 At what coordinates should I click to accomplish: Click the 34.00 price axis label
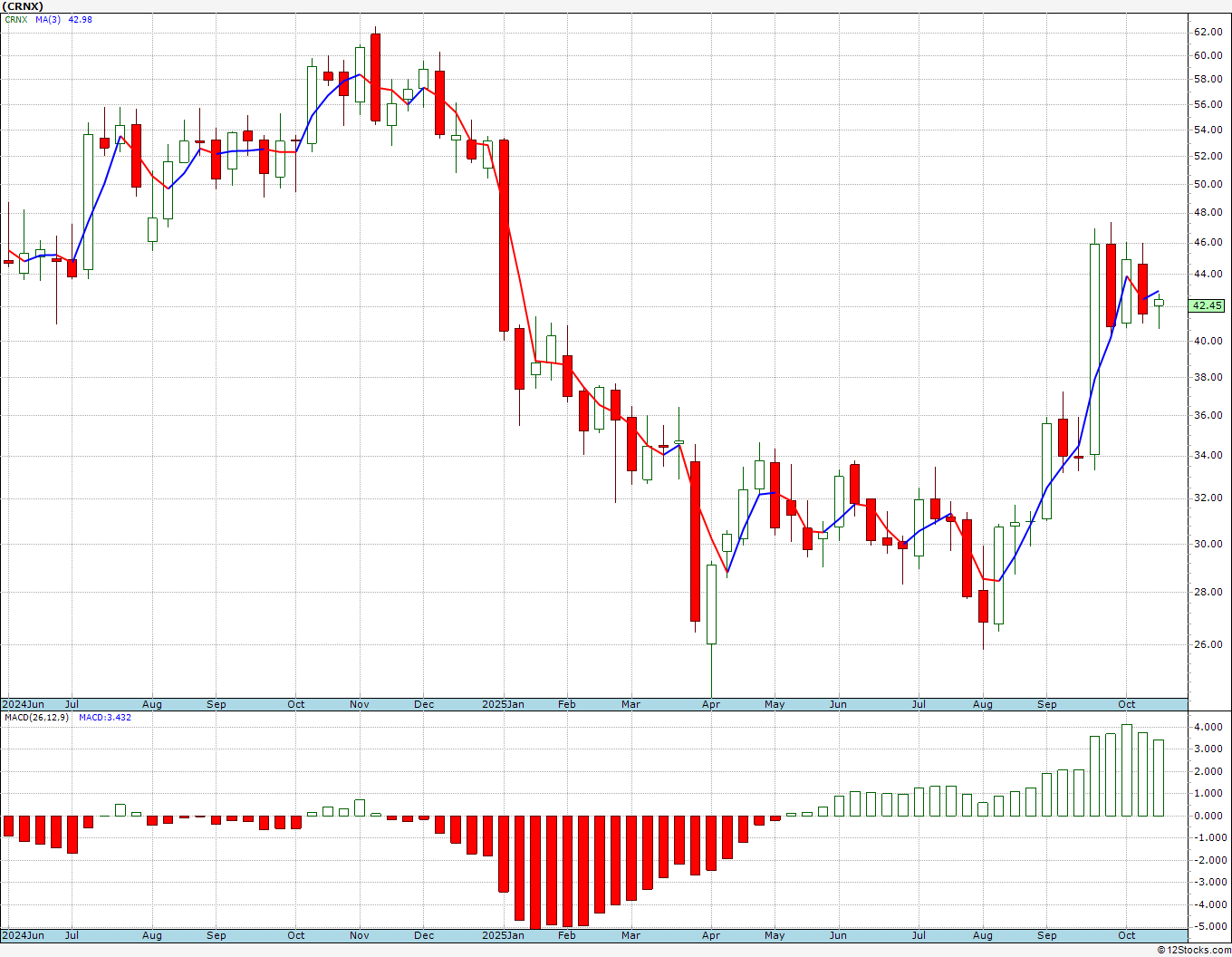pos(1208,455)
